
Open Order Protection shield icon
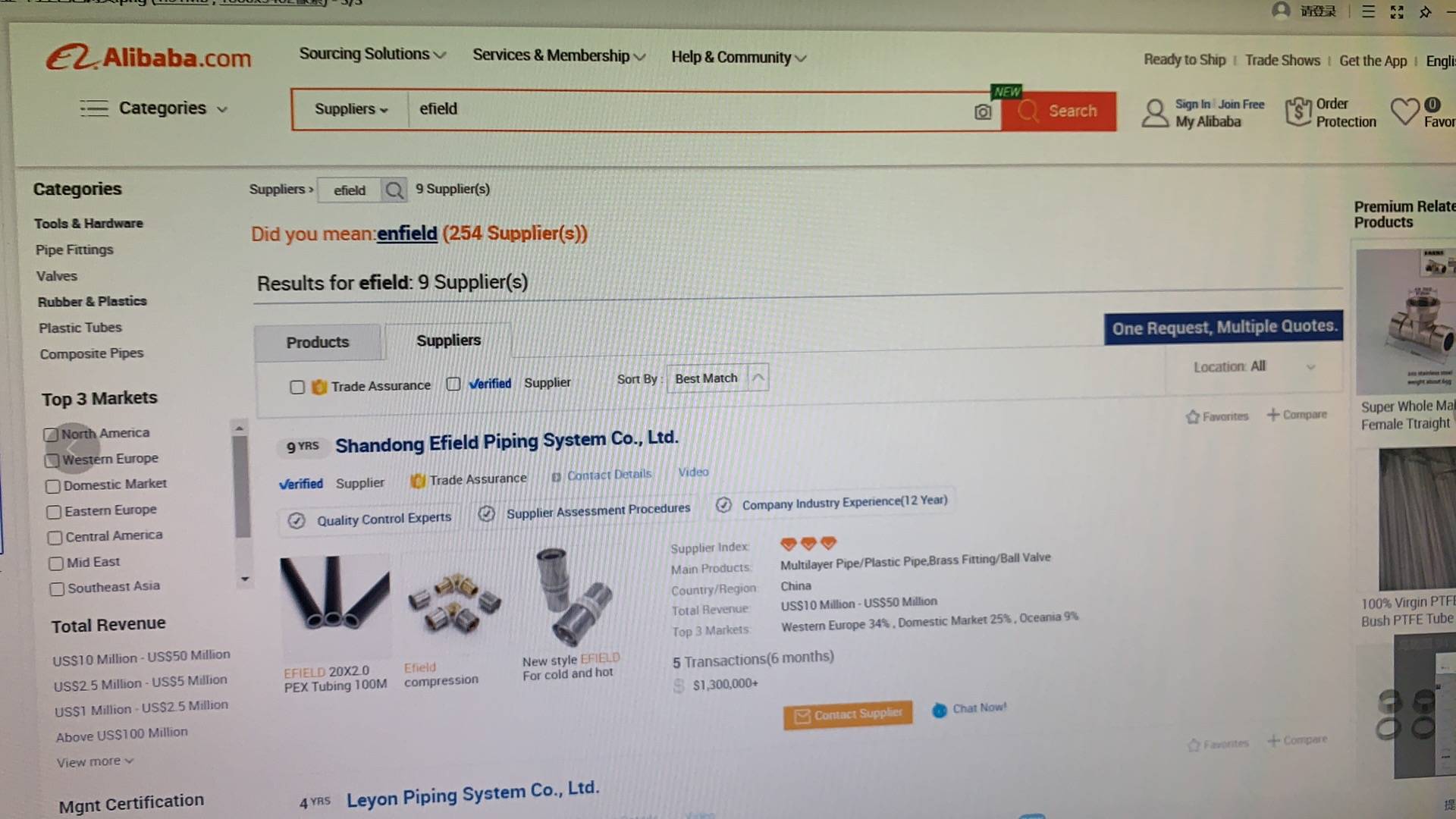[x=1298, y=112]
